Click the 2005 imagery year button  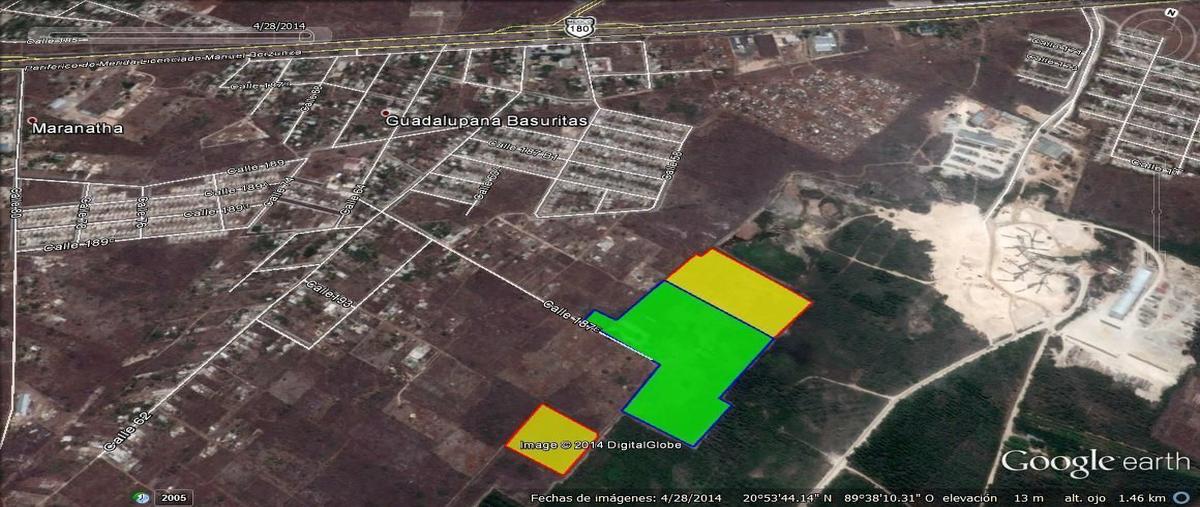pos(173,497)
